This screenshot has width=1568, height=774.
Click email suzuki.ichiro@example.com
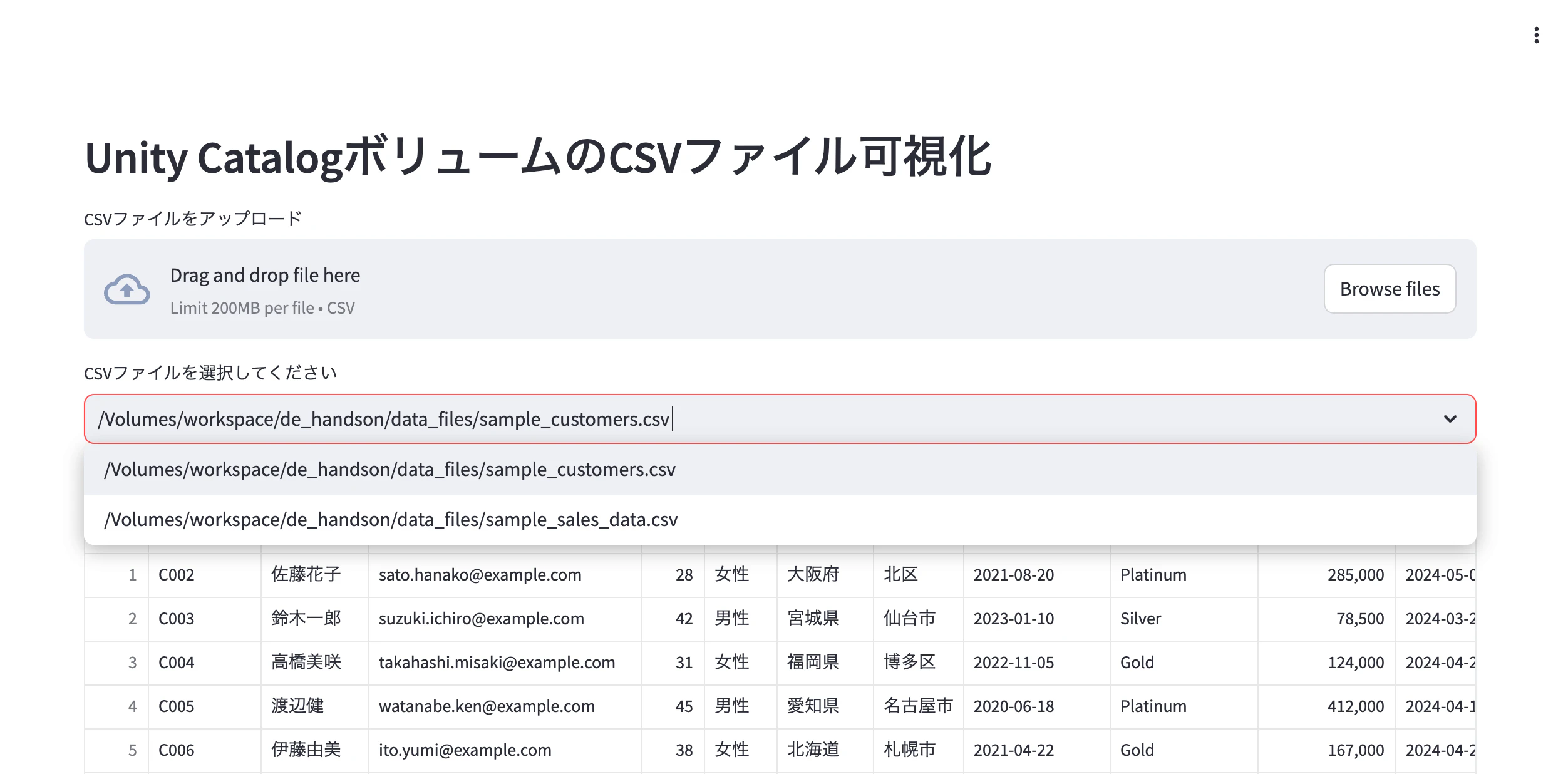click(x=505, y=619)
